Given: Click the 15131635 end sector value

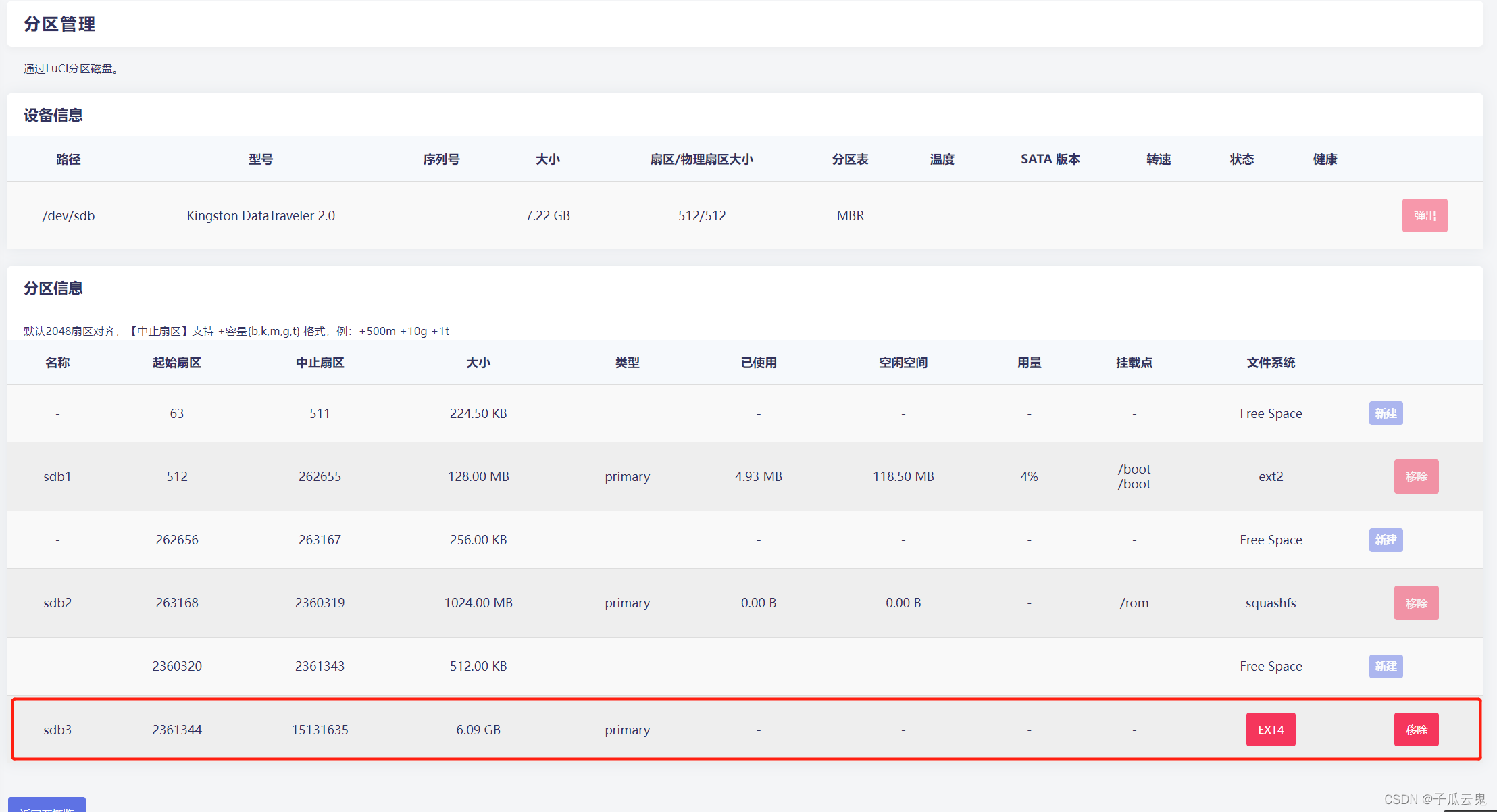Looking at the screenshot, I should pyautogui.click(x=320, y=730).
